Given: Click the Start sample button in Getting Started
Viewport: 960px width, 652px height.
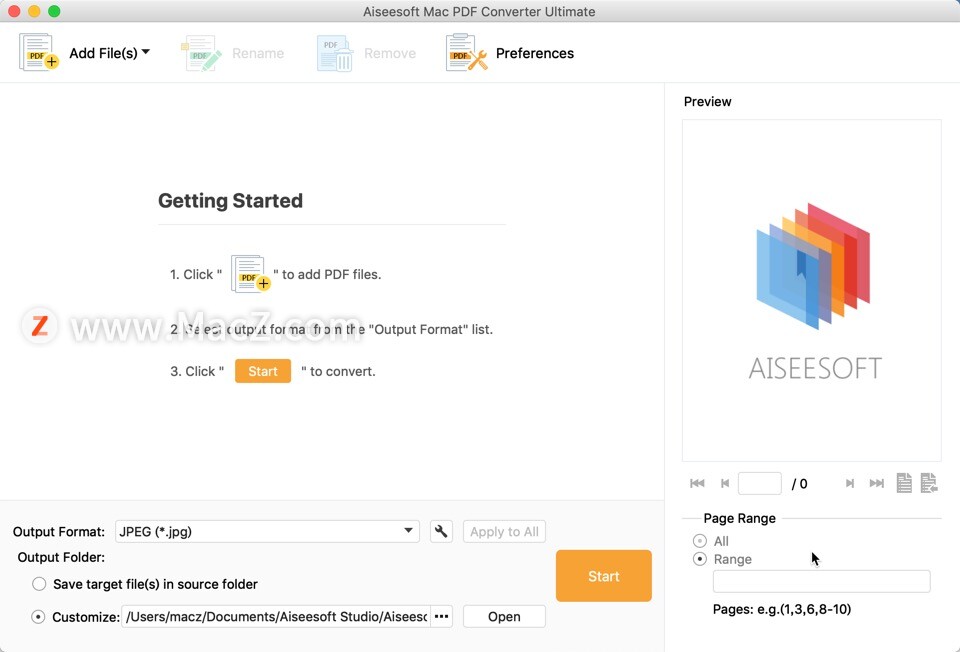Looking at the screenshot, I should (x=263, y=371).
